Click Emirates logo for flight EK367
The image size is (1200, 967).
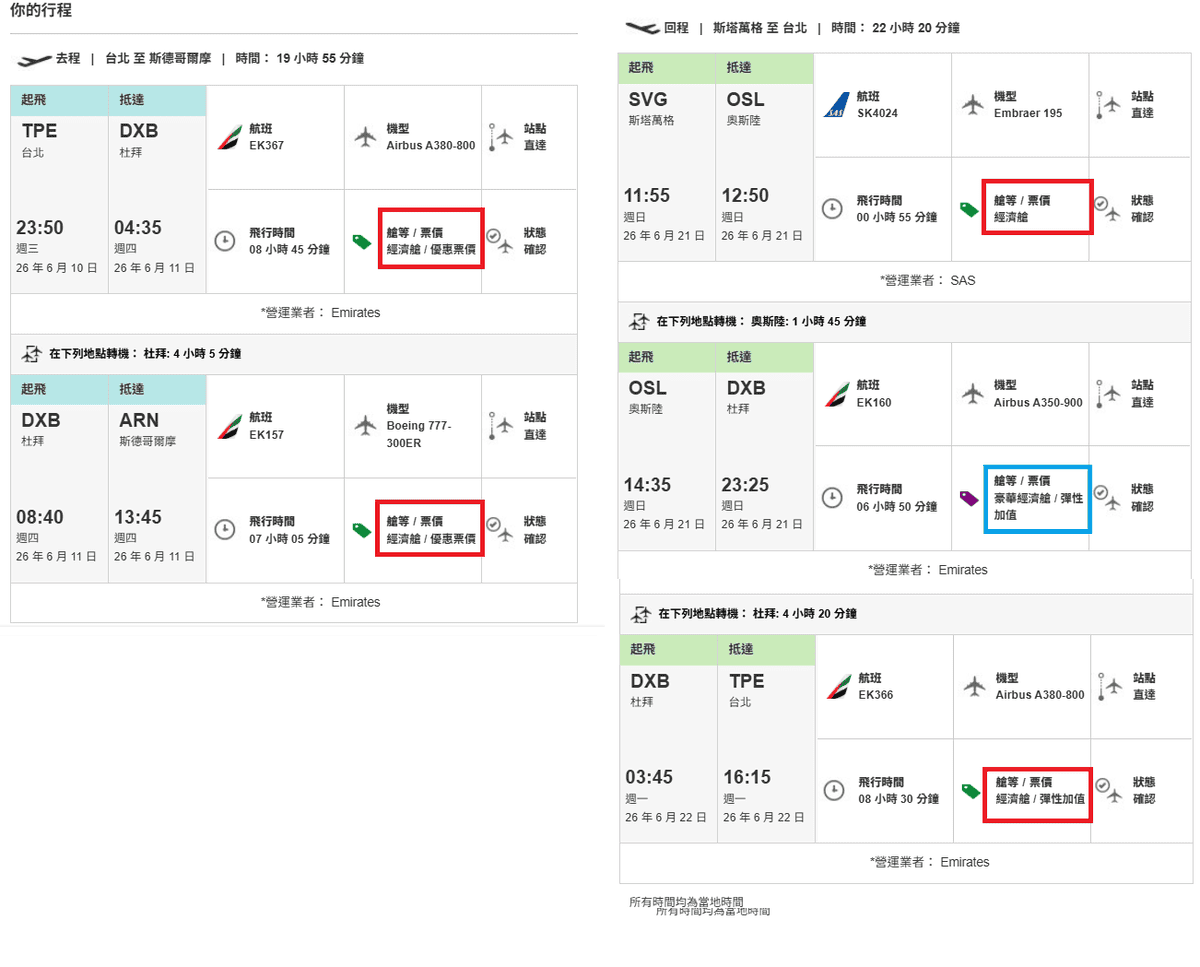pos(229,137)
